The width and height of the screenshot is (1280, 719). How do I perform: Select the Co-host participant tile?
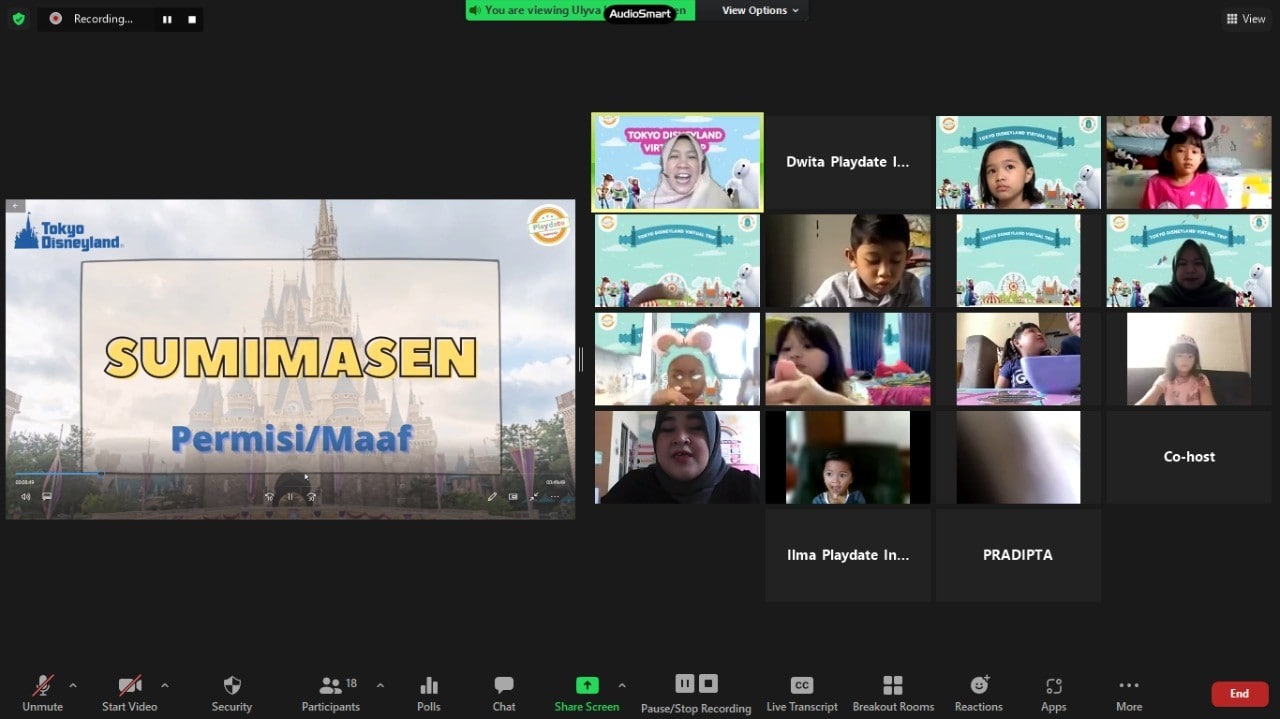click(x=1189, y=457)
